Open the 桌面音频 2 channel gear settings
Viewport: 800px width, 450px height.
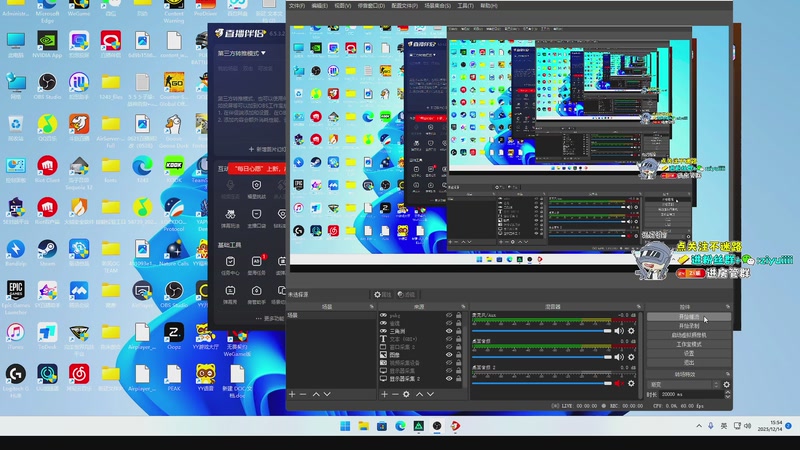631,383
